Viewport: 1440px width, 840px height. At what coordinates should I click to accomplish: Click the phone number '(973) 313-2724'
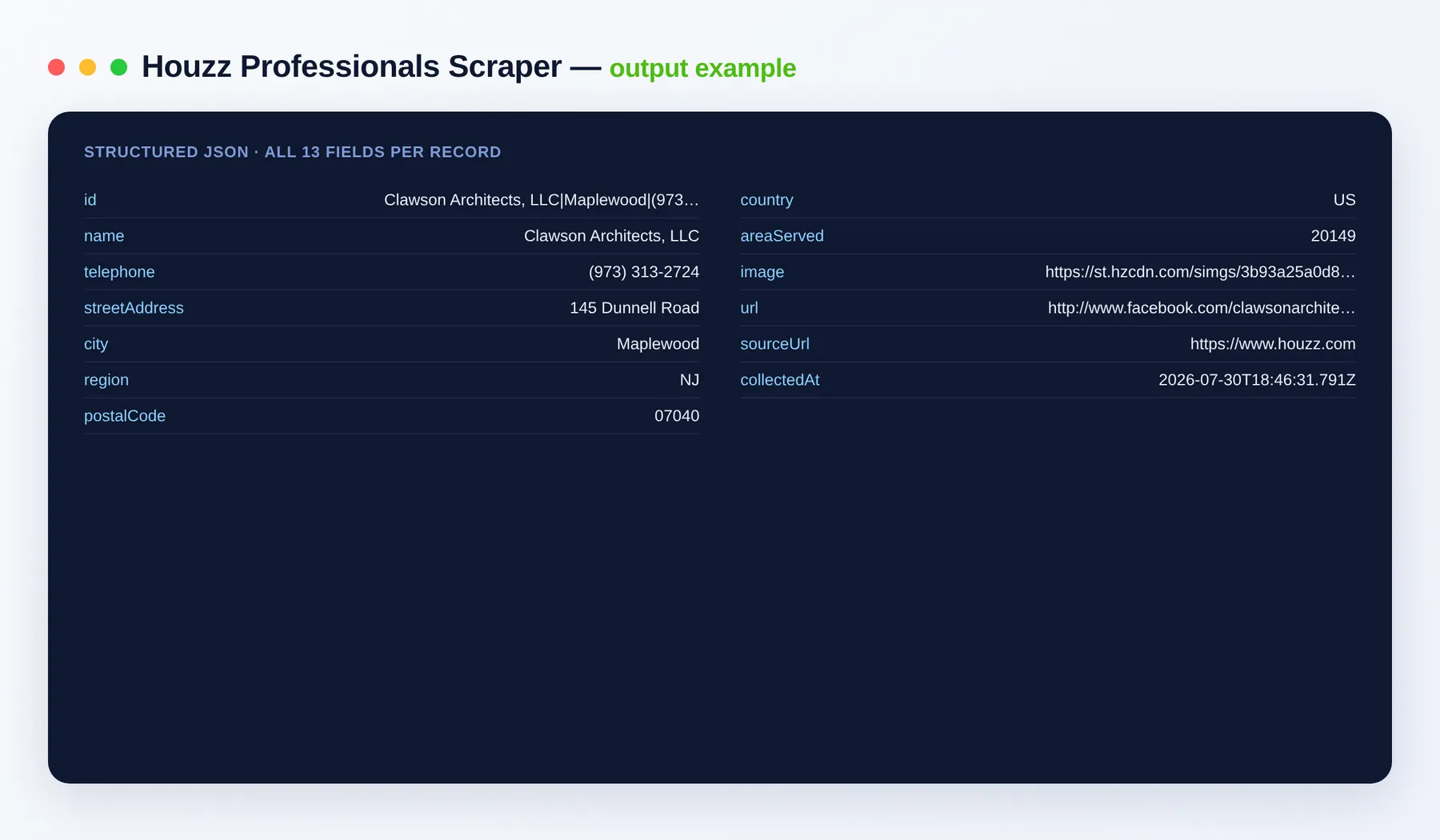pyautogui.click(x=644, y=272)
